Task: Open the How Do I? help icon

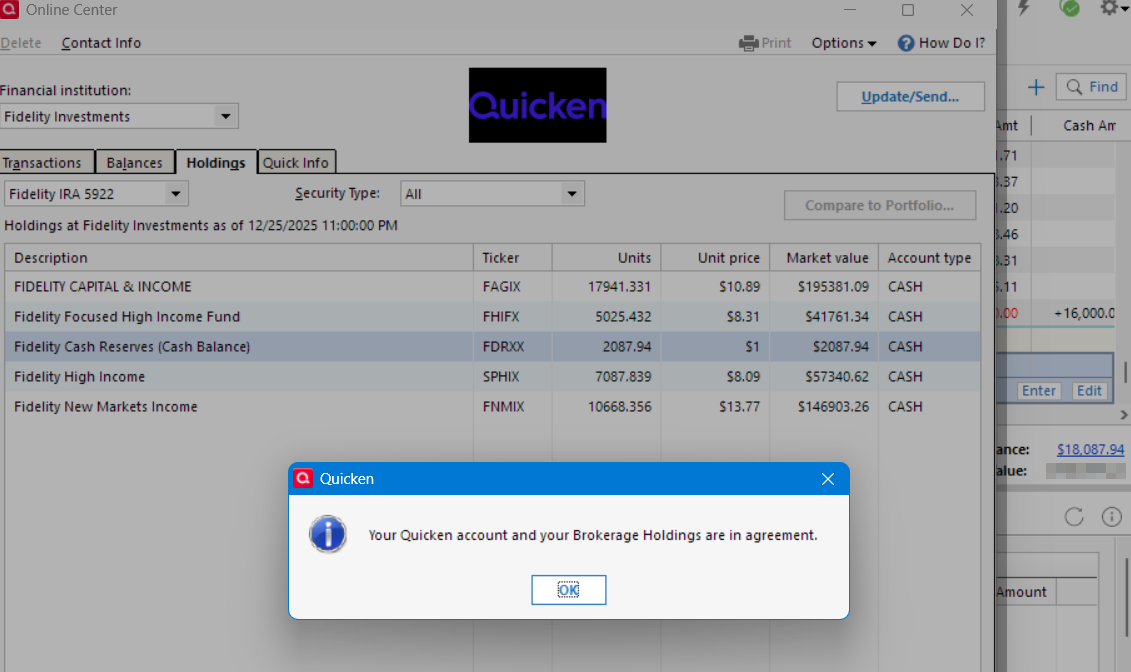Action: [905, 43]
